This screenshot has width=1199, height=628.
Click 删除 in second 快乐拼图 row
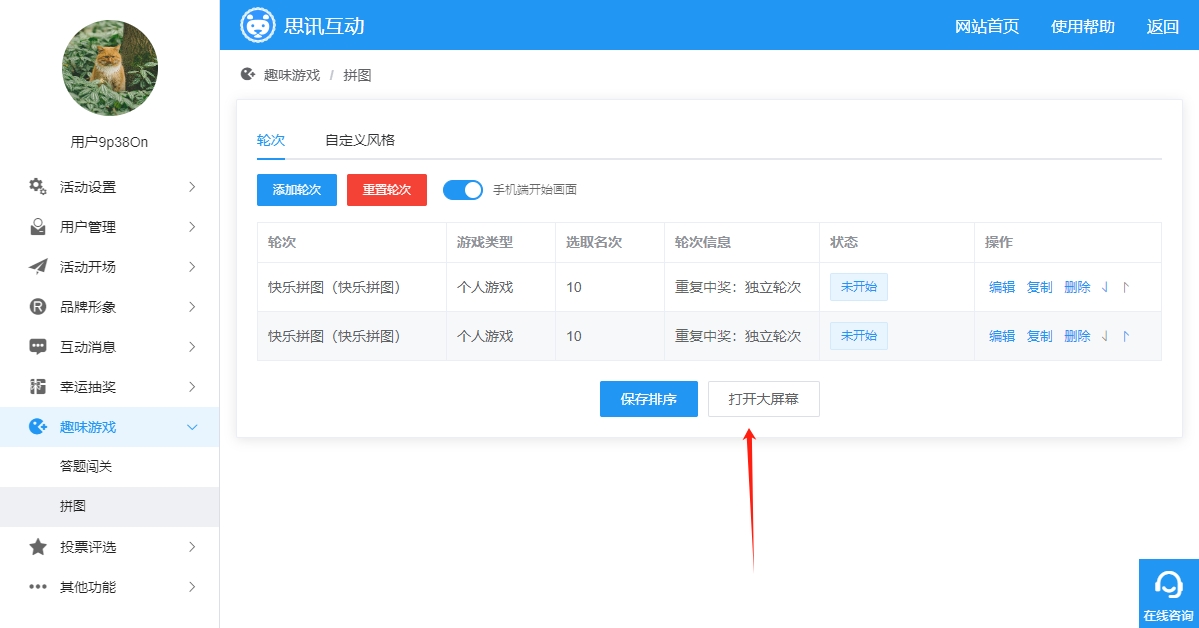pos(1077,336)
